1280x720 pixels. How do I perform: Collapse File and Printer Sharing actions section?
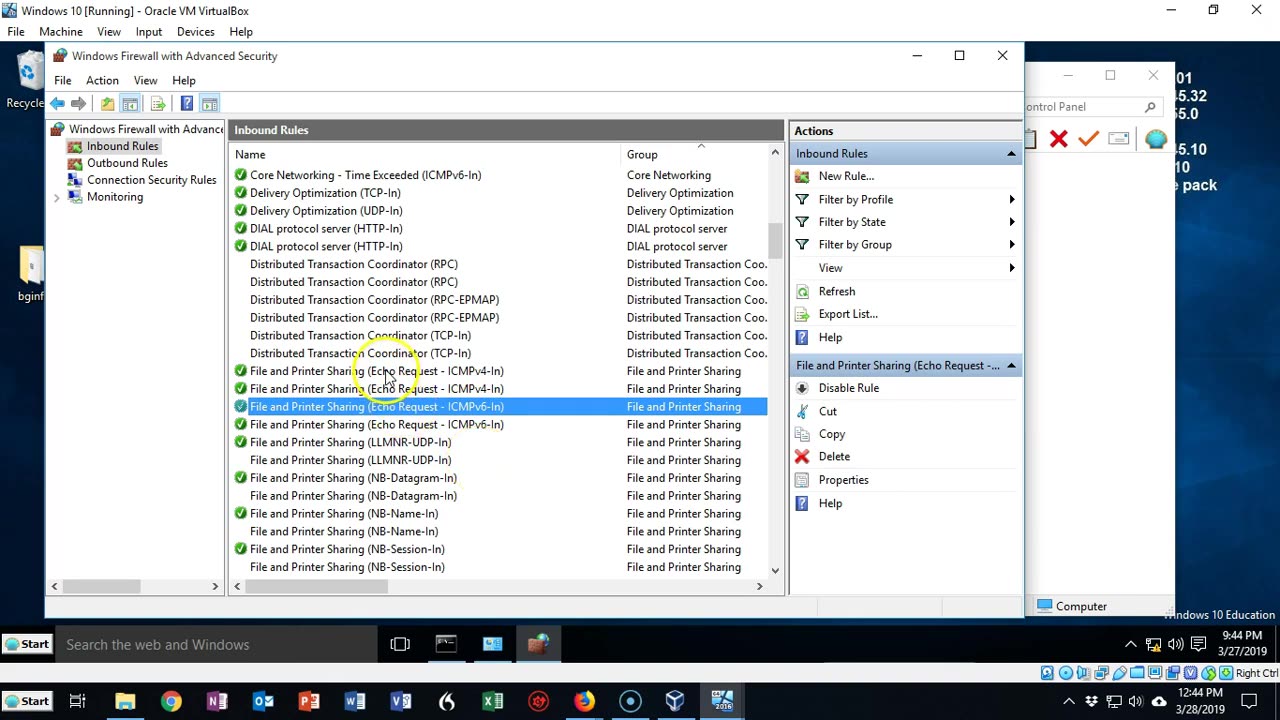(x=1011, y=366)
